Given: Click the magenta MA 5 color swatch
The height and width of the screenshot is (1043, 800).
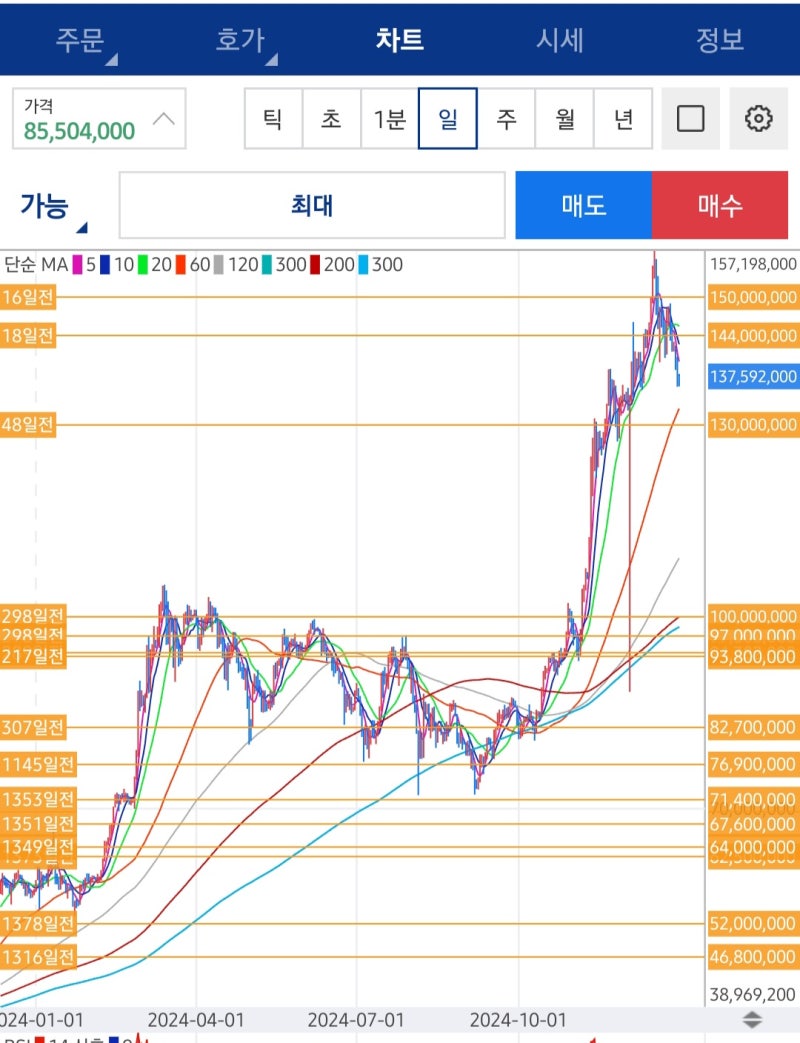Looking at the screenshot, I should point(77,265).
